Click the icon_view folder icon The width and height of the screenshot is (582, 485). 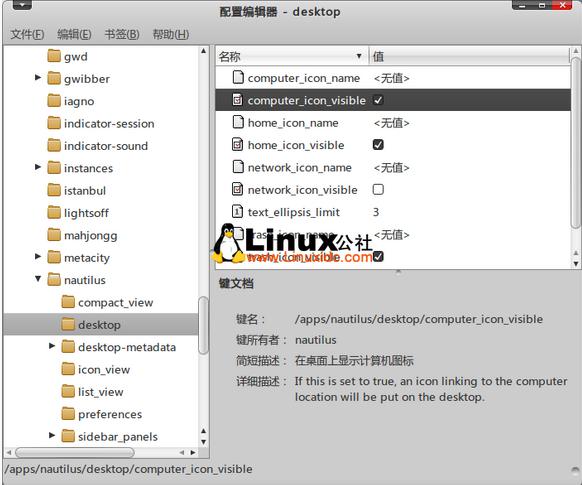(x=68, y=369)
